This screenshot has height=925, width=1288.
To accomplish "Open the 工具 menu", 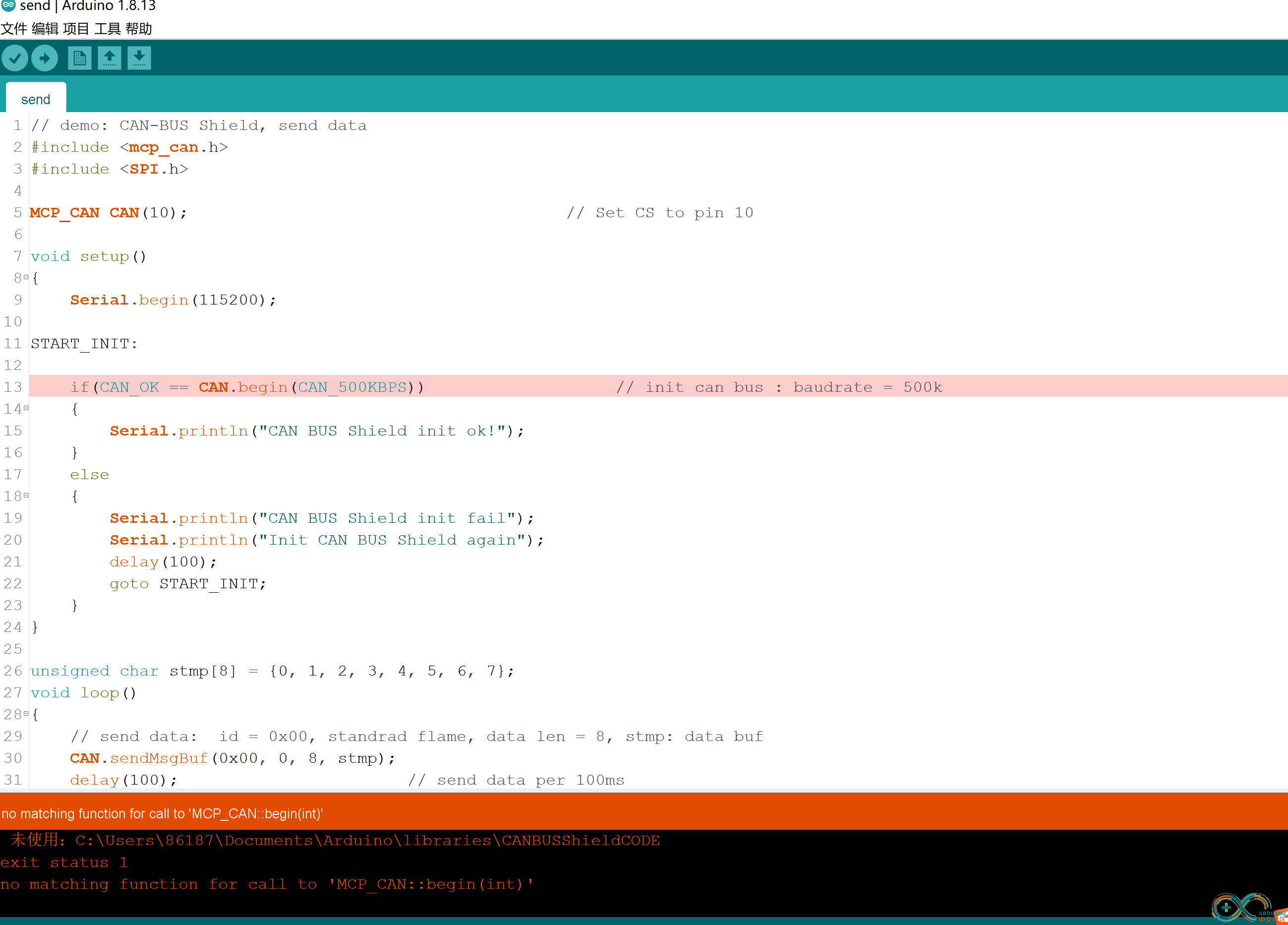I will 107,29.
